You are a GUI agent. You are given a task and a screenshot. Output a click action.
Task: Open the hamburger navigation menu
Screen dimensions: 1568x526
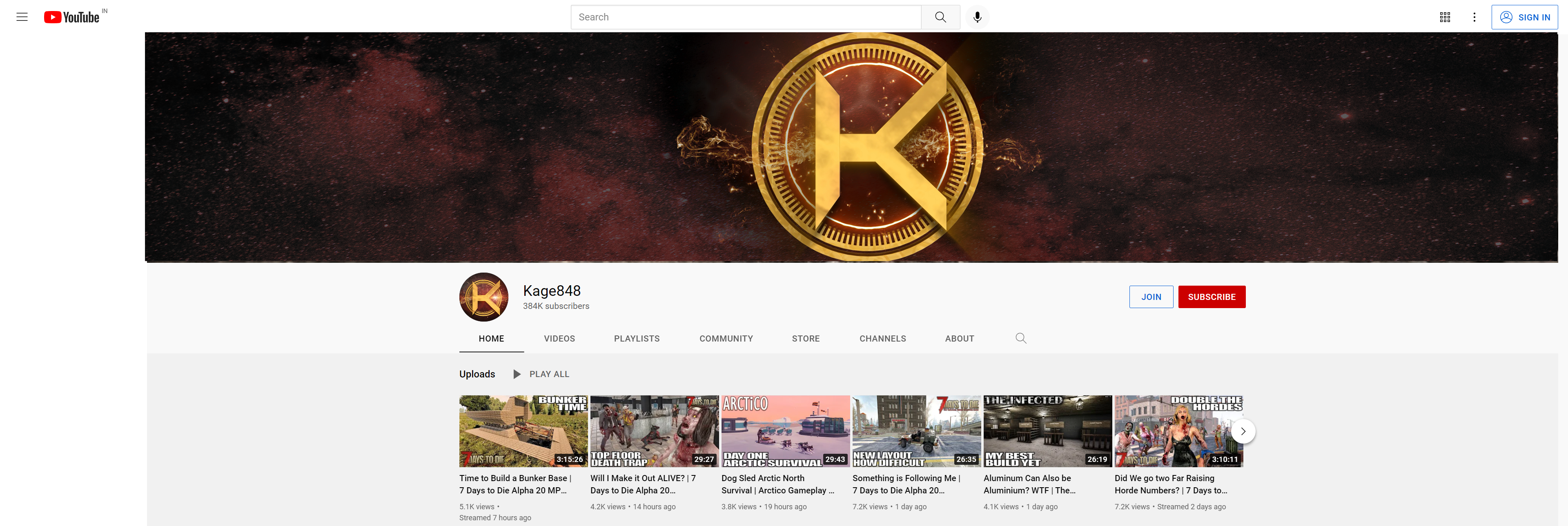[22, 17]
